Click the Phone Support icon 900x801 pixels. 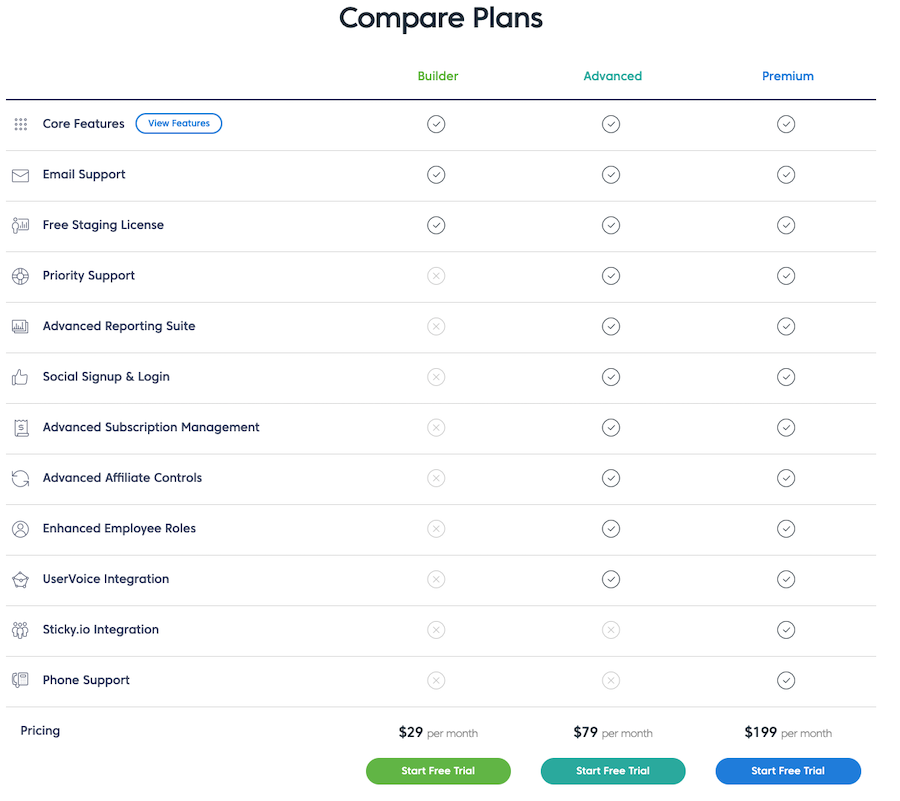click(21, 681)
